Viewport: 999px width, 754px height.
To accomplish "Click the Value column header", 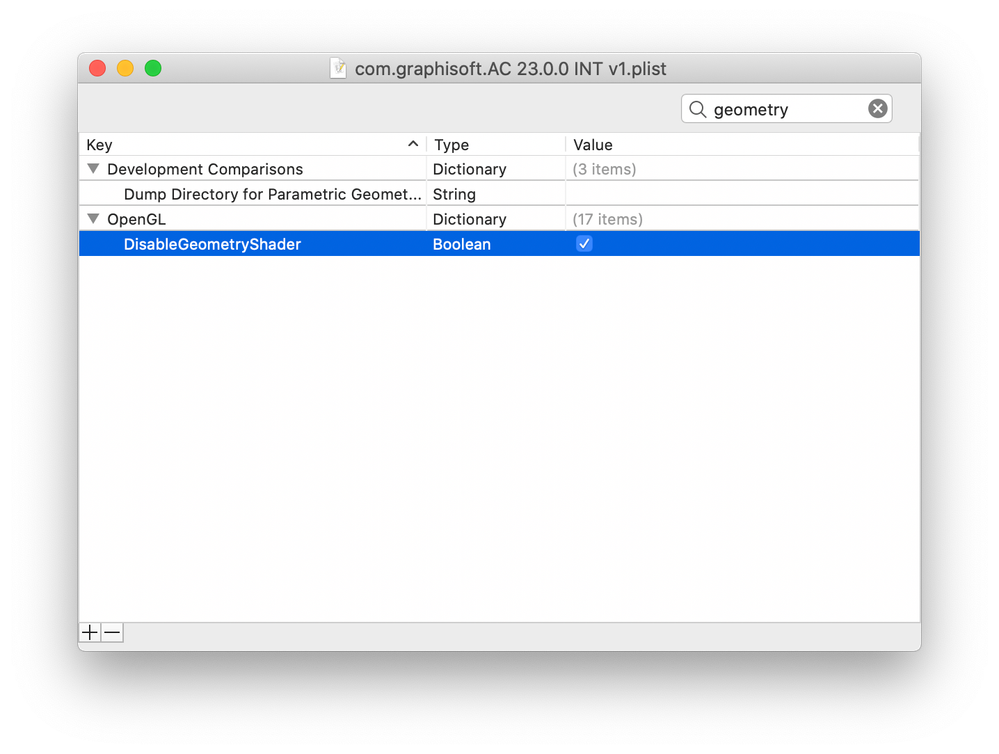I will [x=740, y=145].
